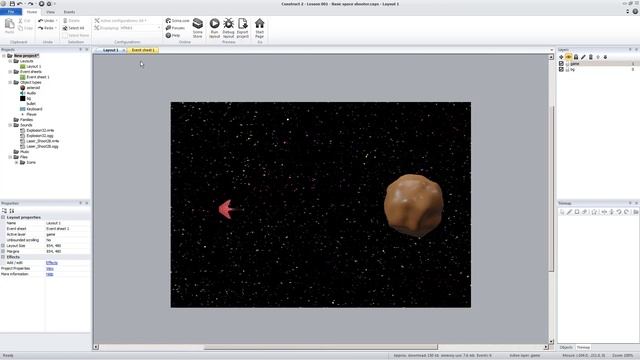
Task: Click the rectangle tool in the Tilemap toolbar
Action: click(577, 212)
